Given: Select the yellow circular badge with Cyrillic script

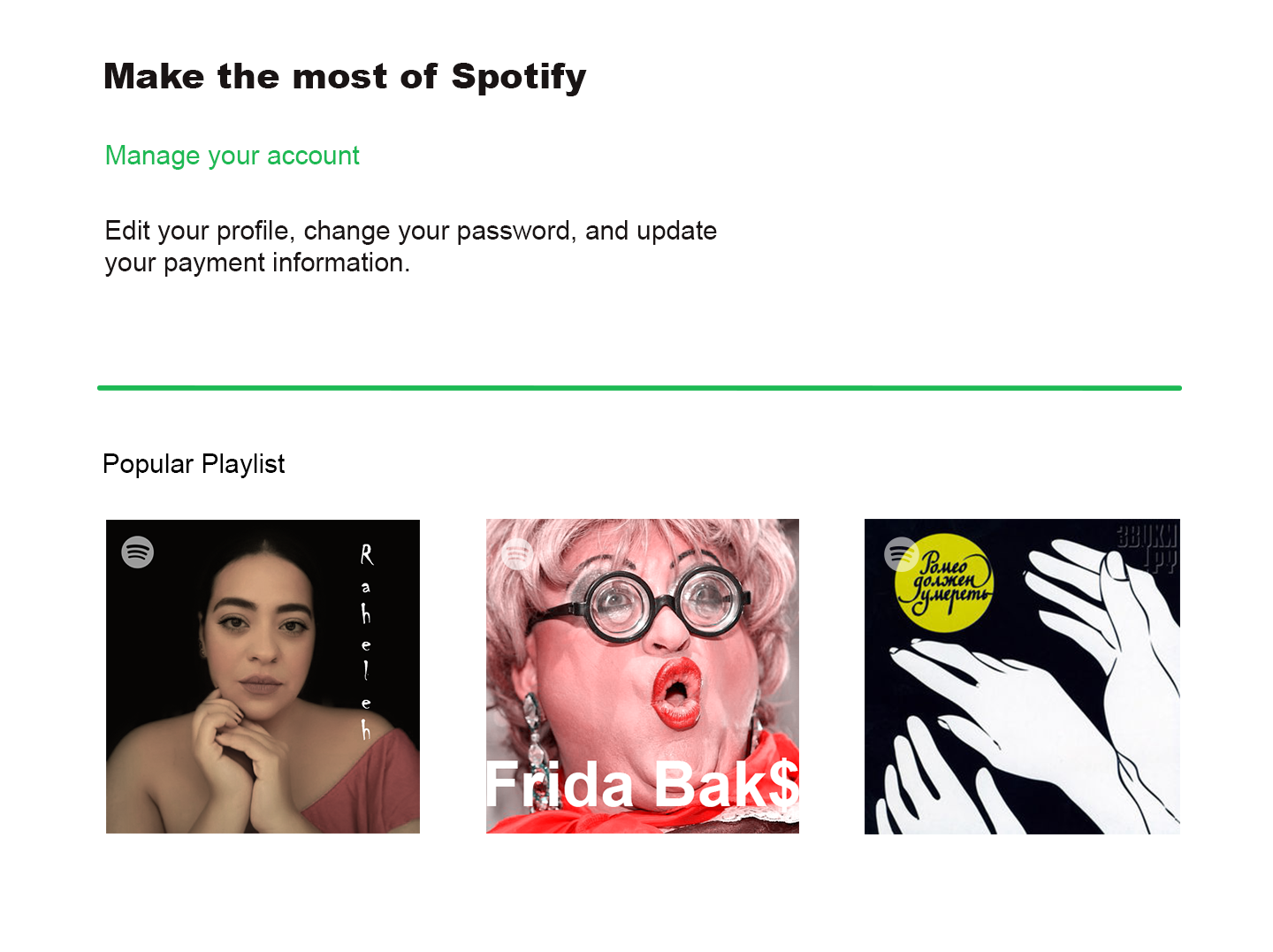Looking at the screenshot, I should click(946, 583).
